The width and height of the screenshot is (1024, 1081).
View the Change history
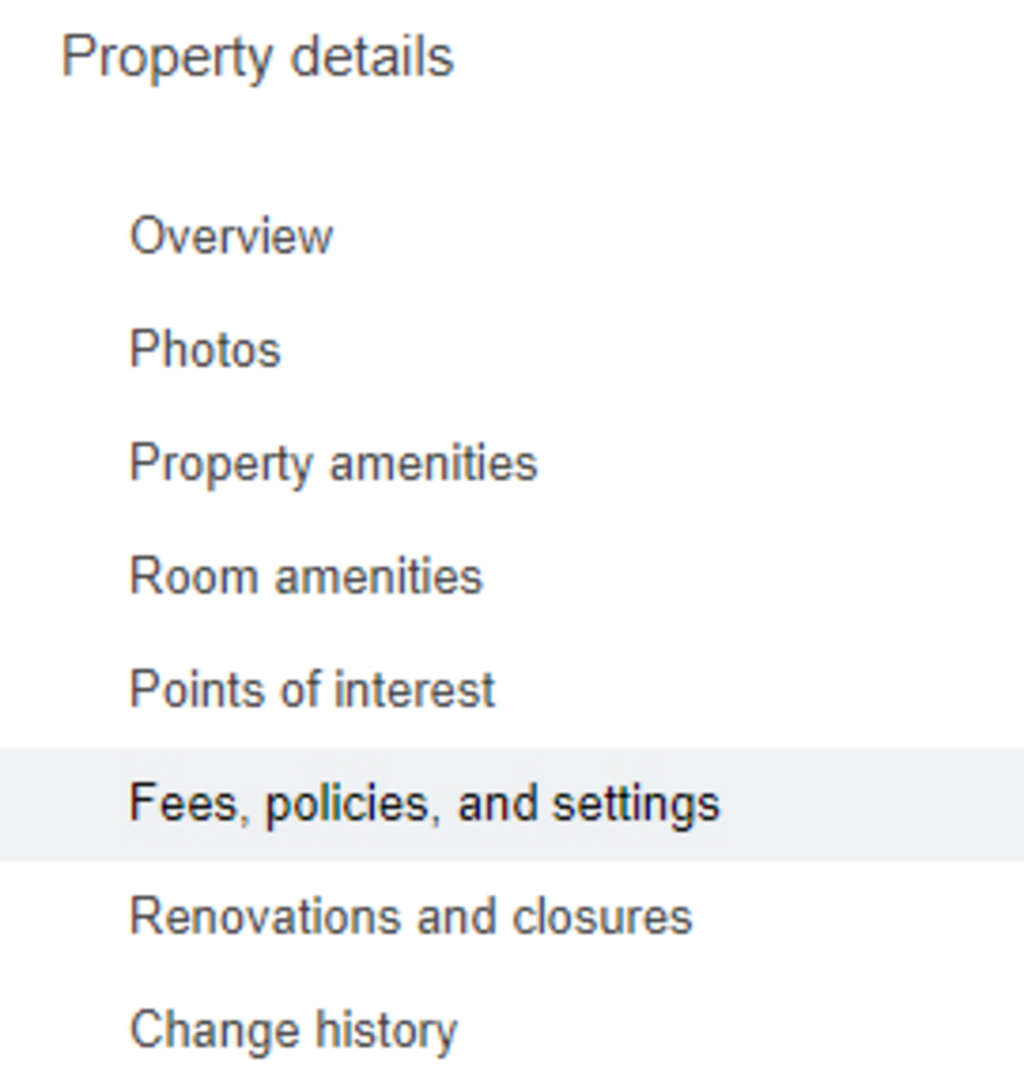[x=293, y=1030]
